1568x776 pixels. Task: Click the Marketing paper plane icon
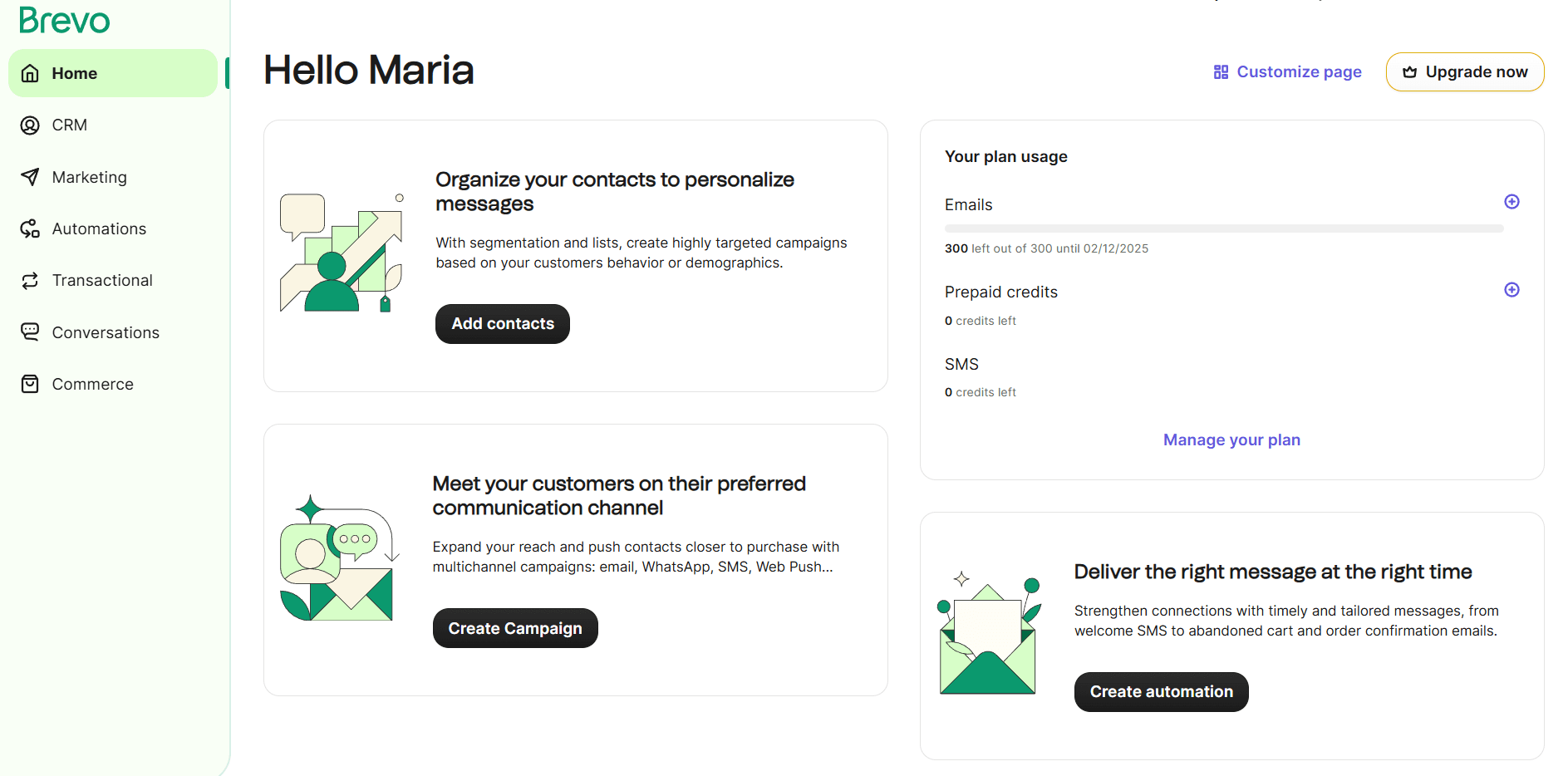tap(30, 177)
